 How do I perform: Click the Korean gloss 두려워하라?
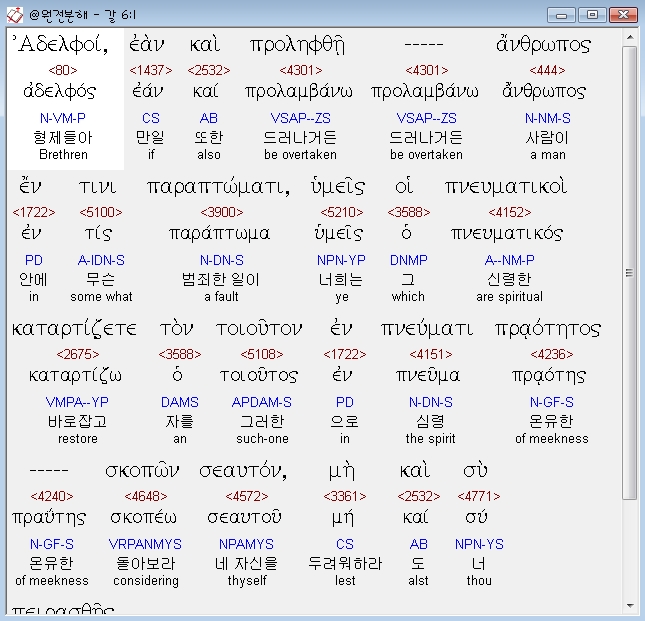click(345, 563)
